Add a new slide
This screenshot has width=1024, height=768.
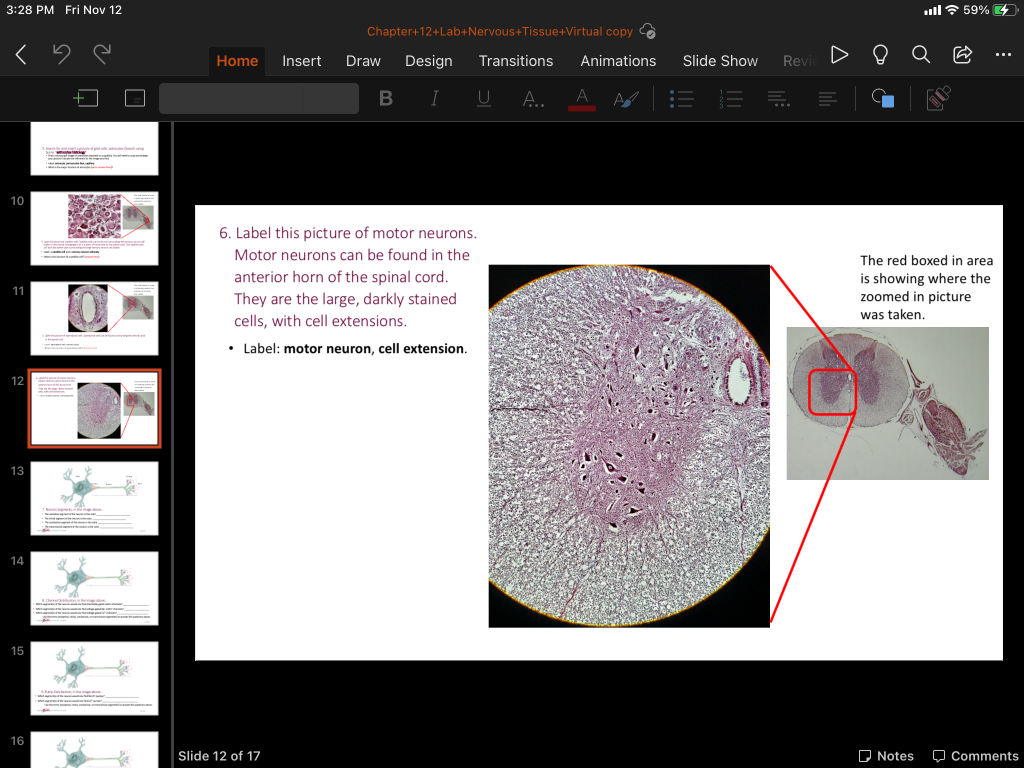click(x=86, y=98)
